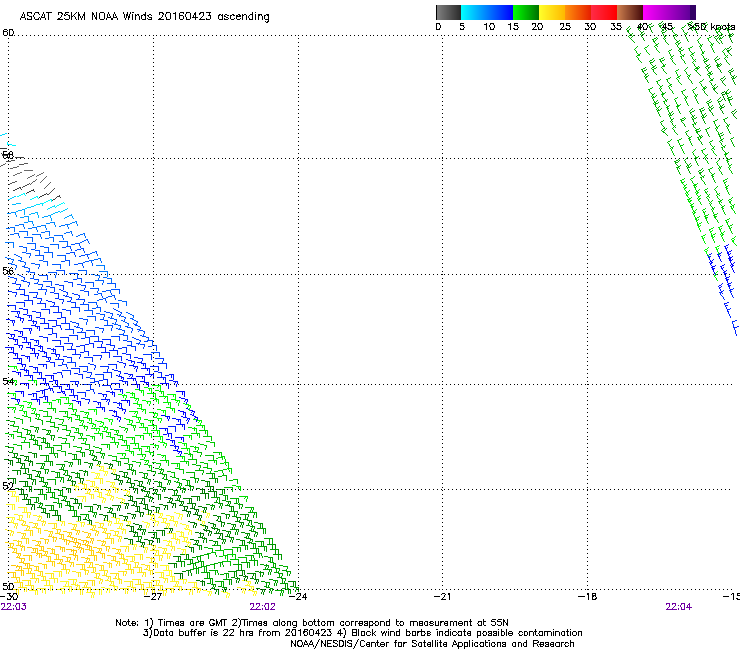The height and width of the screenshot is (650, 740).
Task: Click the latitude label '60' on the left axis
Action: [8, 33]
